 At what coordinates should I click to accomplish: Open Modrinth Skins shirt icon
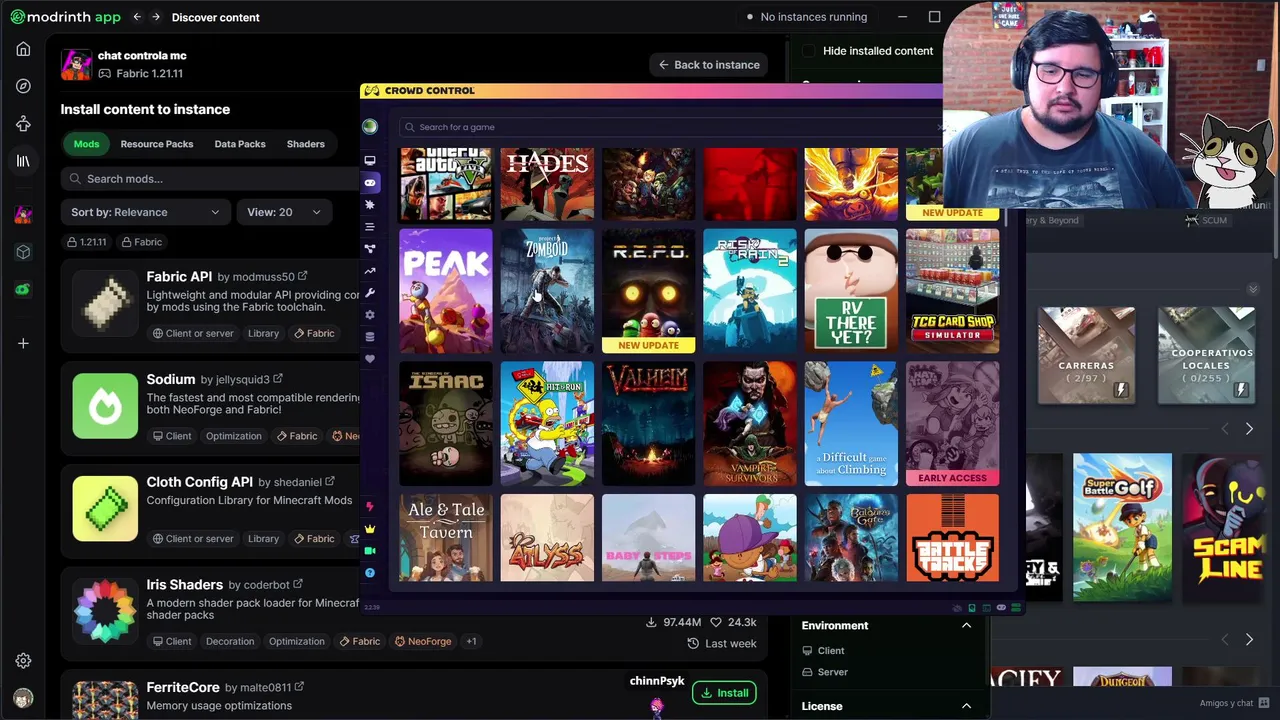click(x=23, y=124)
